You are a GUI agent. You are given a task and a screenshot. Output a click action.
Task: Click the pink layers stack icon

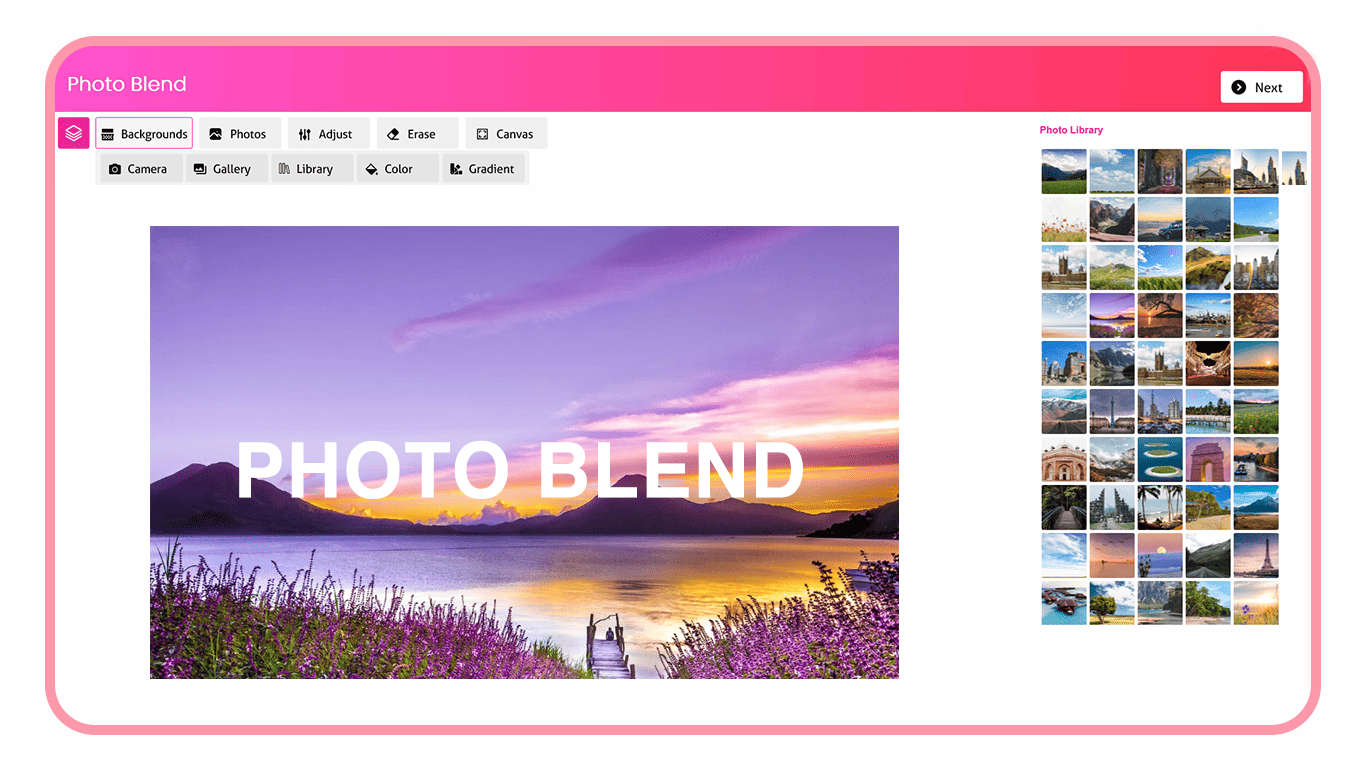click(x=74, y=133)
